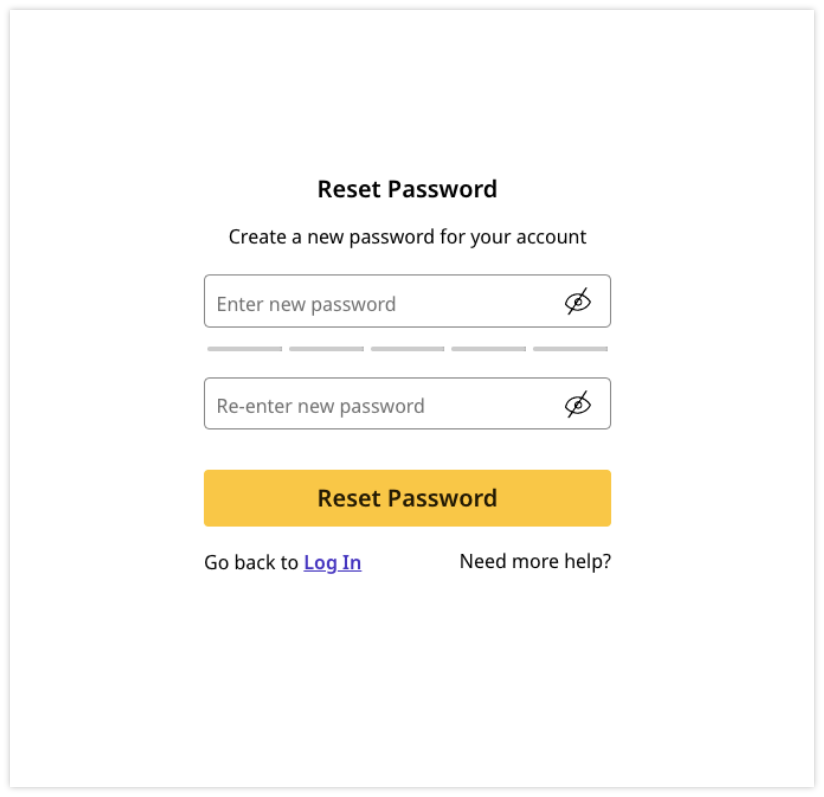This screenshot has height=797, width=824.
Task: Select the last password strength bar segment
Action: 571,349
